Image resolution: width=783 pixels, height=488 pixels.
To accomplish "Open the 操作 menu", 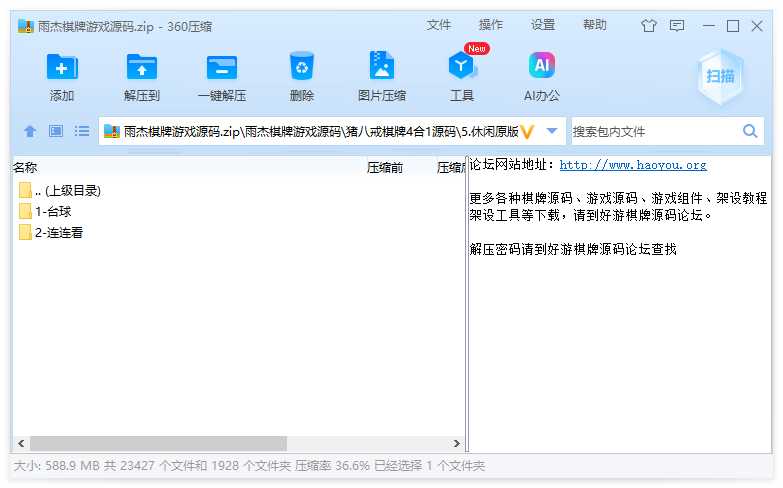I will click(x=490, y=25).
